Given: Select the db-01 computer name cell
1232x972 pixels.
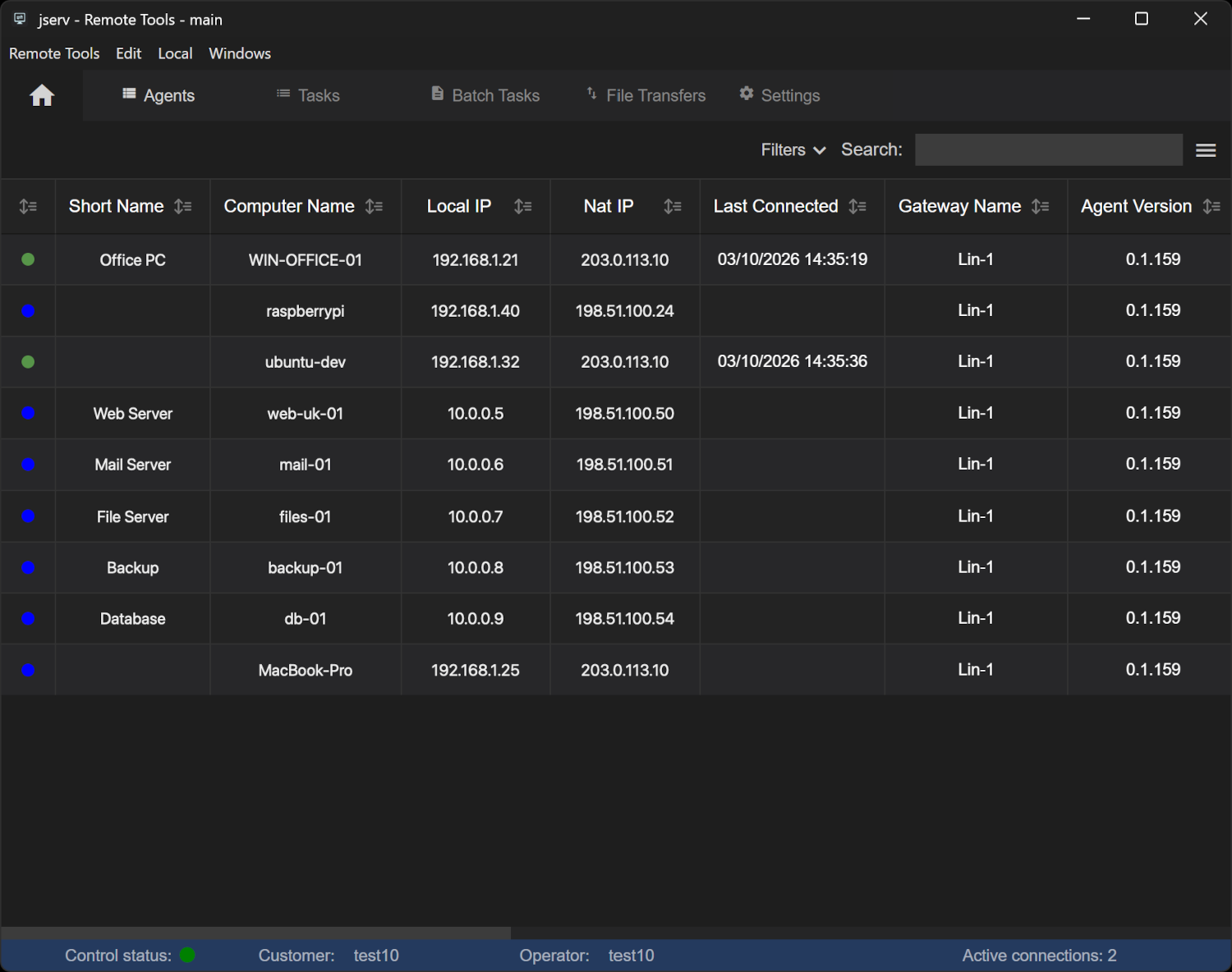Looking at the screenshot, I should pos(306,619).
